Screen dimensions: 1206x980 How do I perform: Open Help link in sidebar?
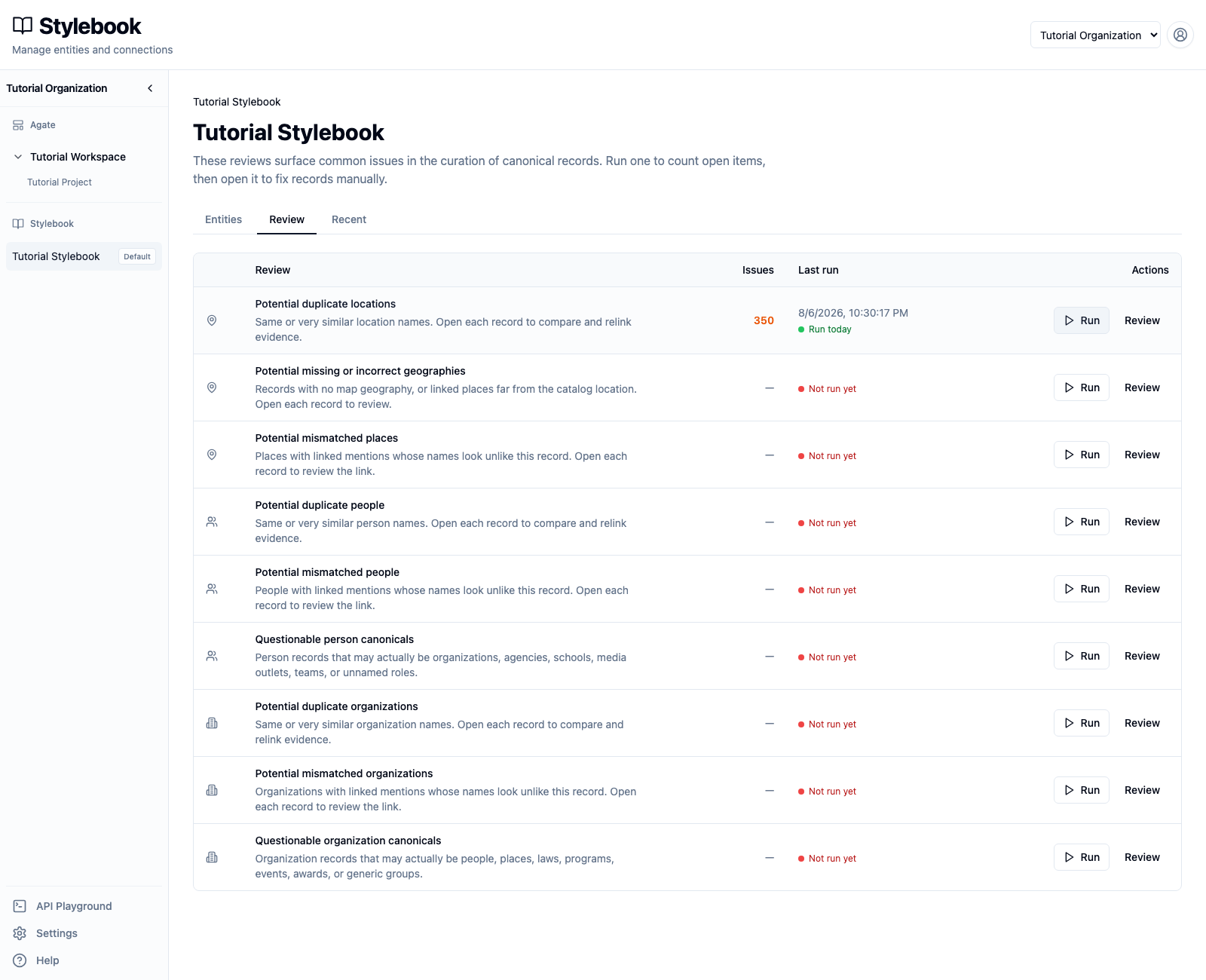click(47, 960)
